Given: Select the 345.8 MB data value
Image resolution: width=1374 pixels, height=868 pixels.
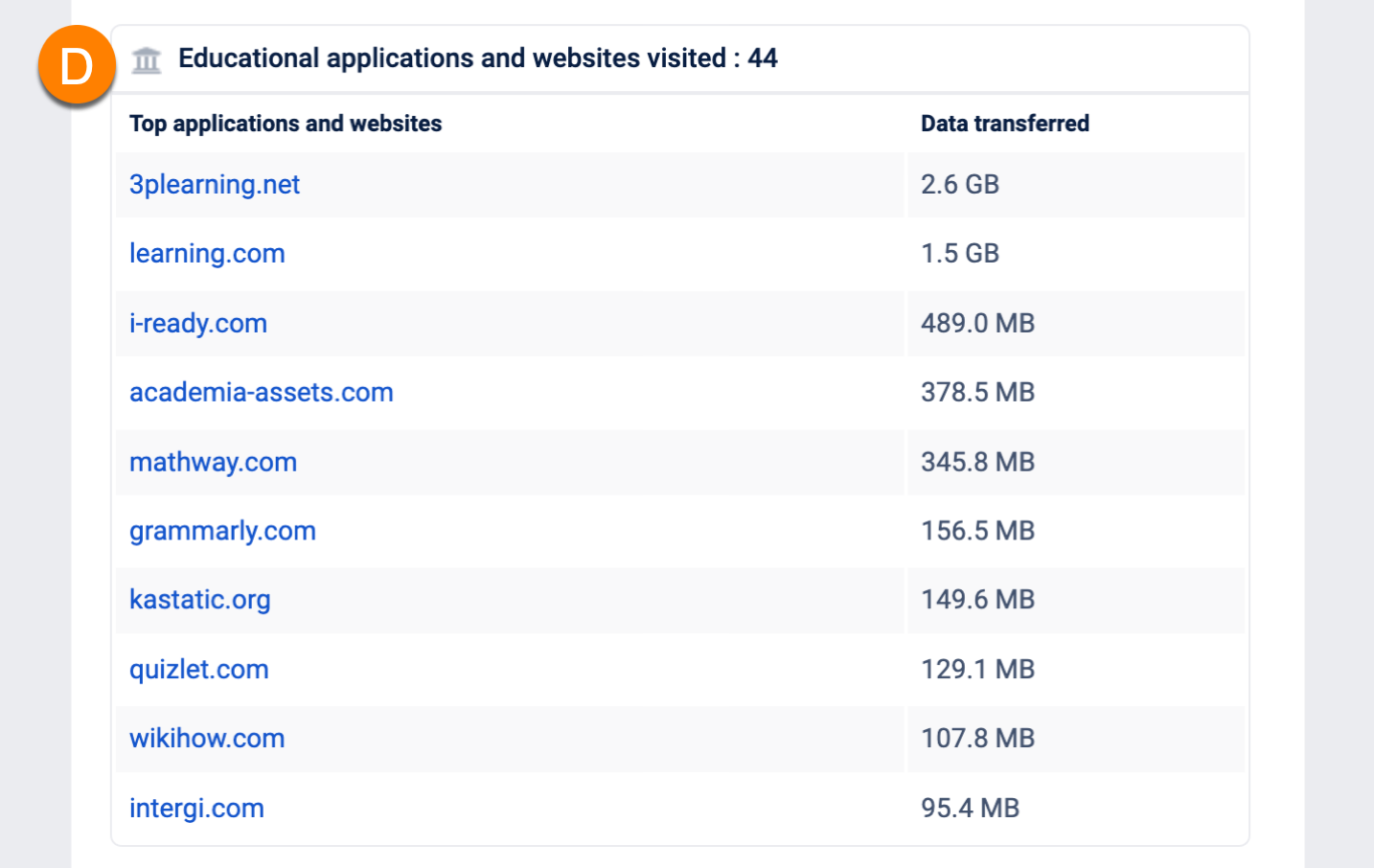Looking at the screenshot, I should [978, 463].
